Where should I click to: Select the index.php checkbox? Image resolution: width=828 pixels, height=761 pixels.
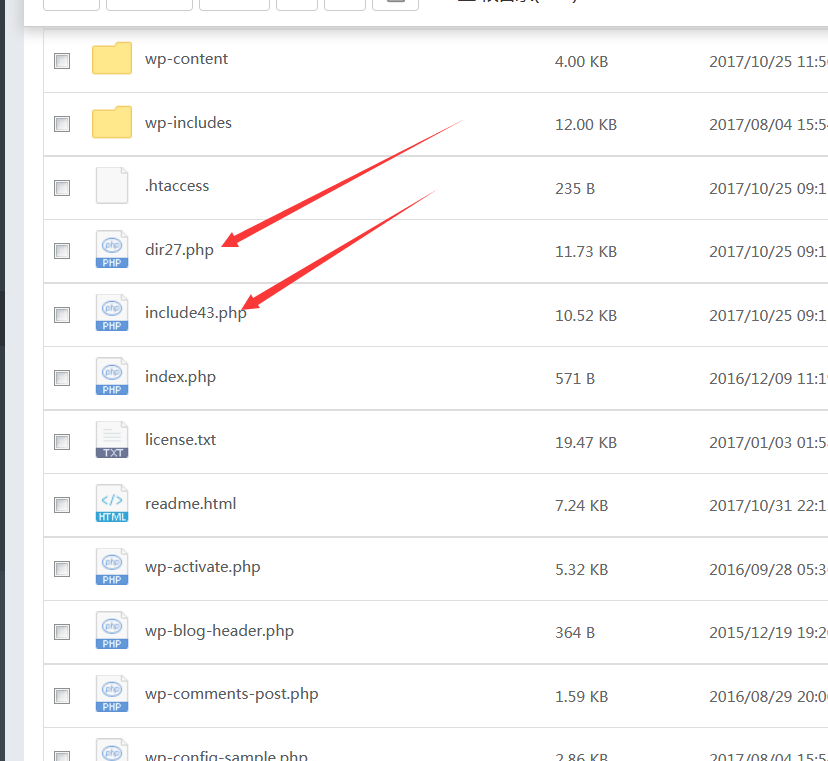tap(62, 378)
